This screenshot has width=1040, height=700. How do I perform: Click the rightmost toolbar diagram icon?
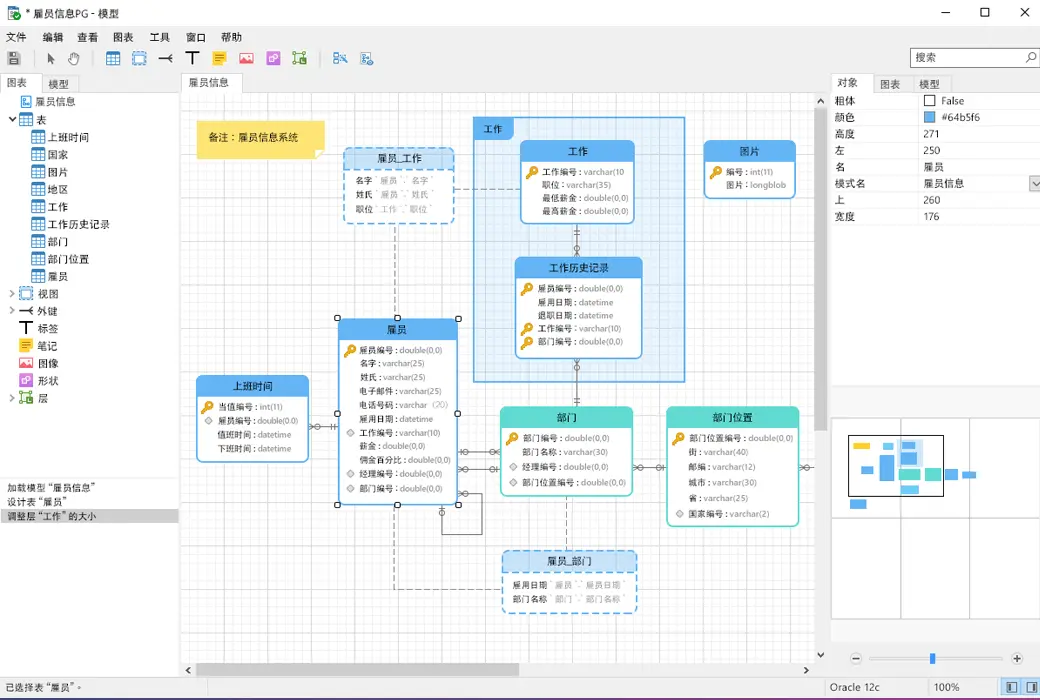click(x=367, y=58)
